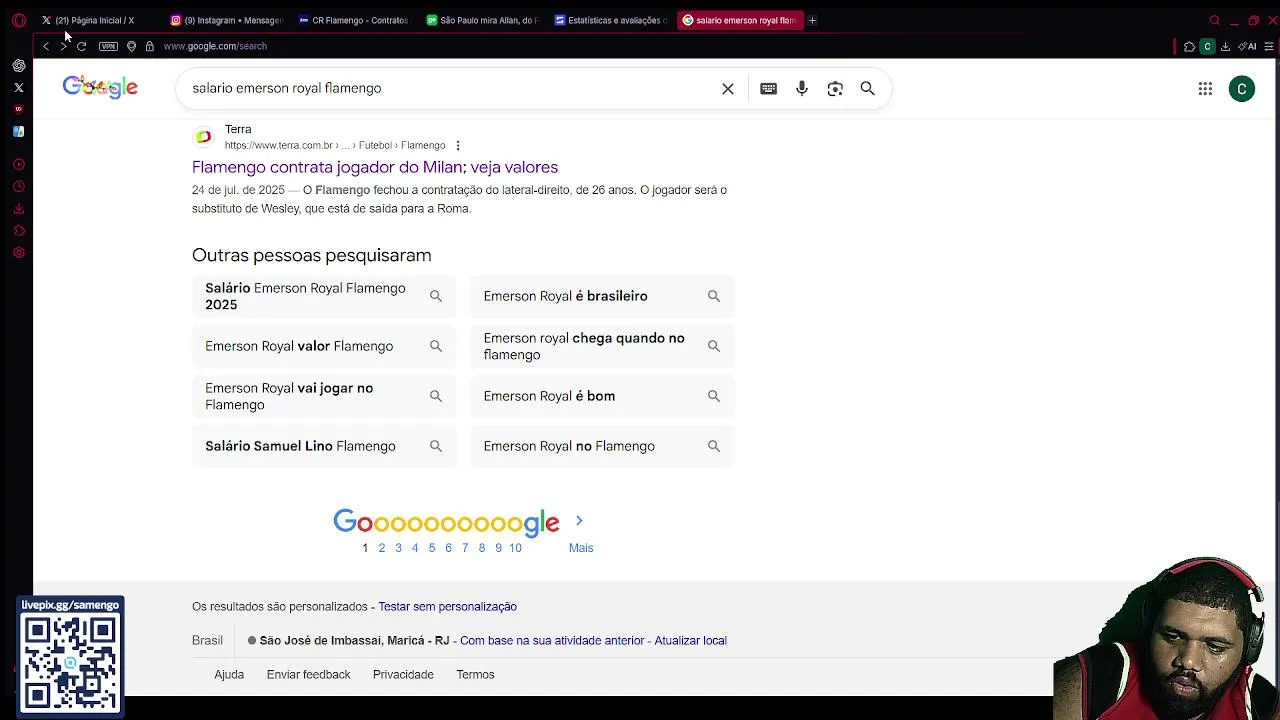Start voice search with microphone icon
1280x720 pixels.
pyautogui.click(x=802, y=89)
